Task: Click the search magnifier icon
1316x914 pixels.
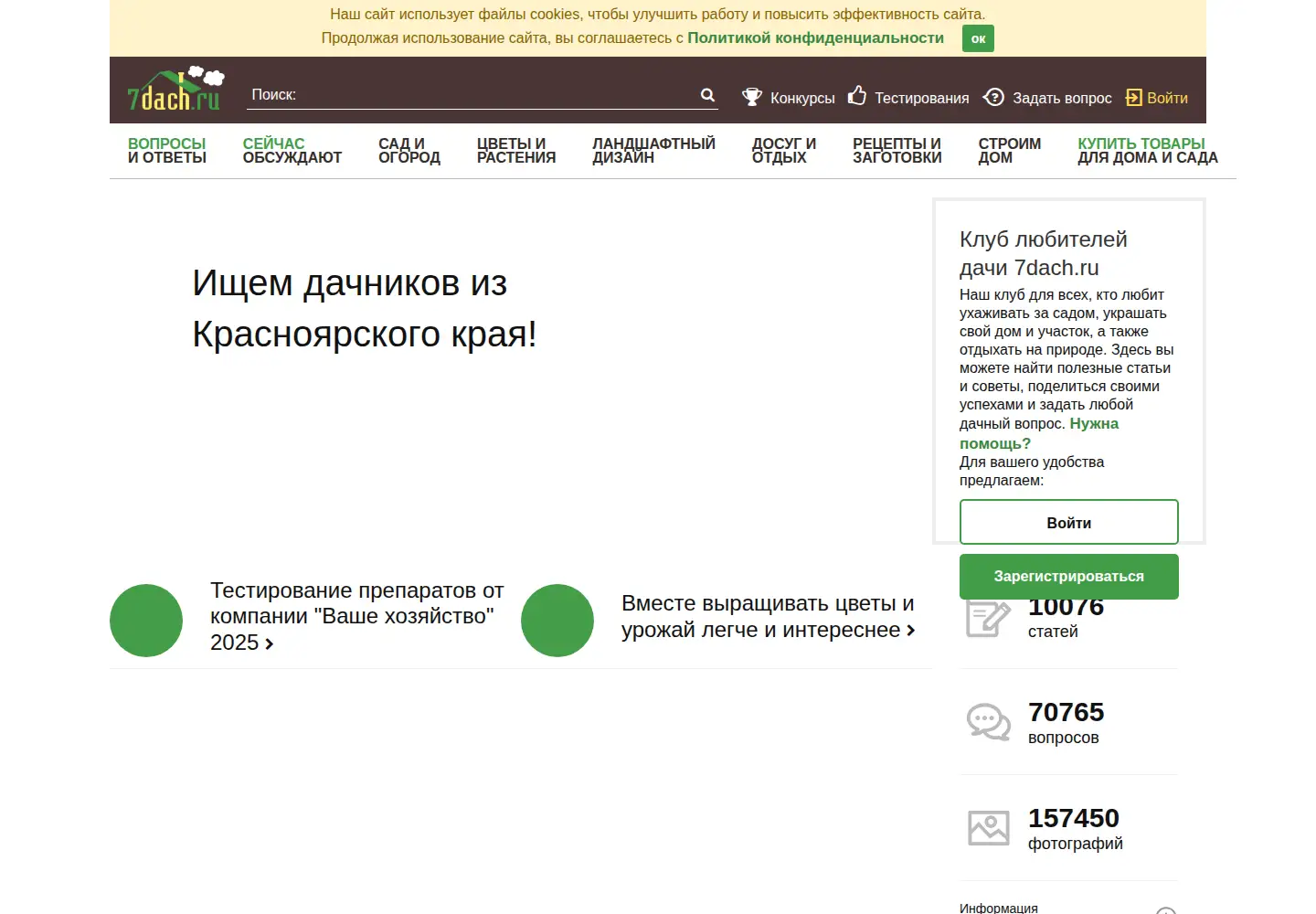Action: pyautogui.click(x=707, y=95)
